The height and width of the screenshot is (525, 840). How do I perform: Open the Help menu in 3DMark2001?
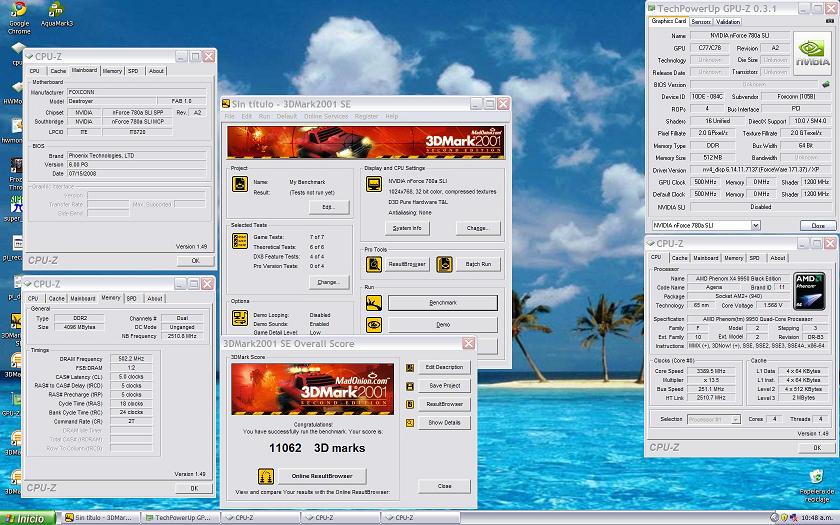click(392, 116)
